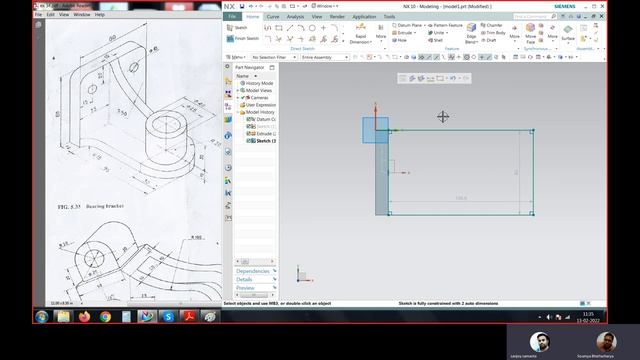Expand the Cameras node
This screenshot has height=360, width=640.
click(238, 98)
